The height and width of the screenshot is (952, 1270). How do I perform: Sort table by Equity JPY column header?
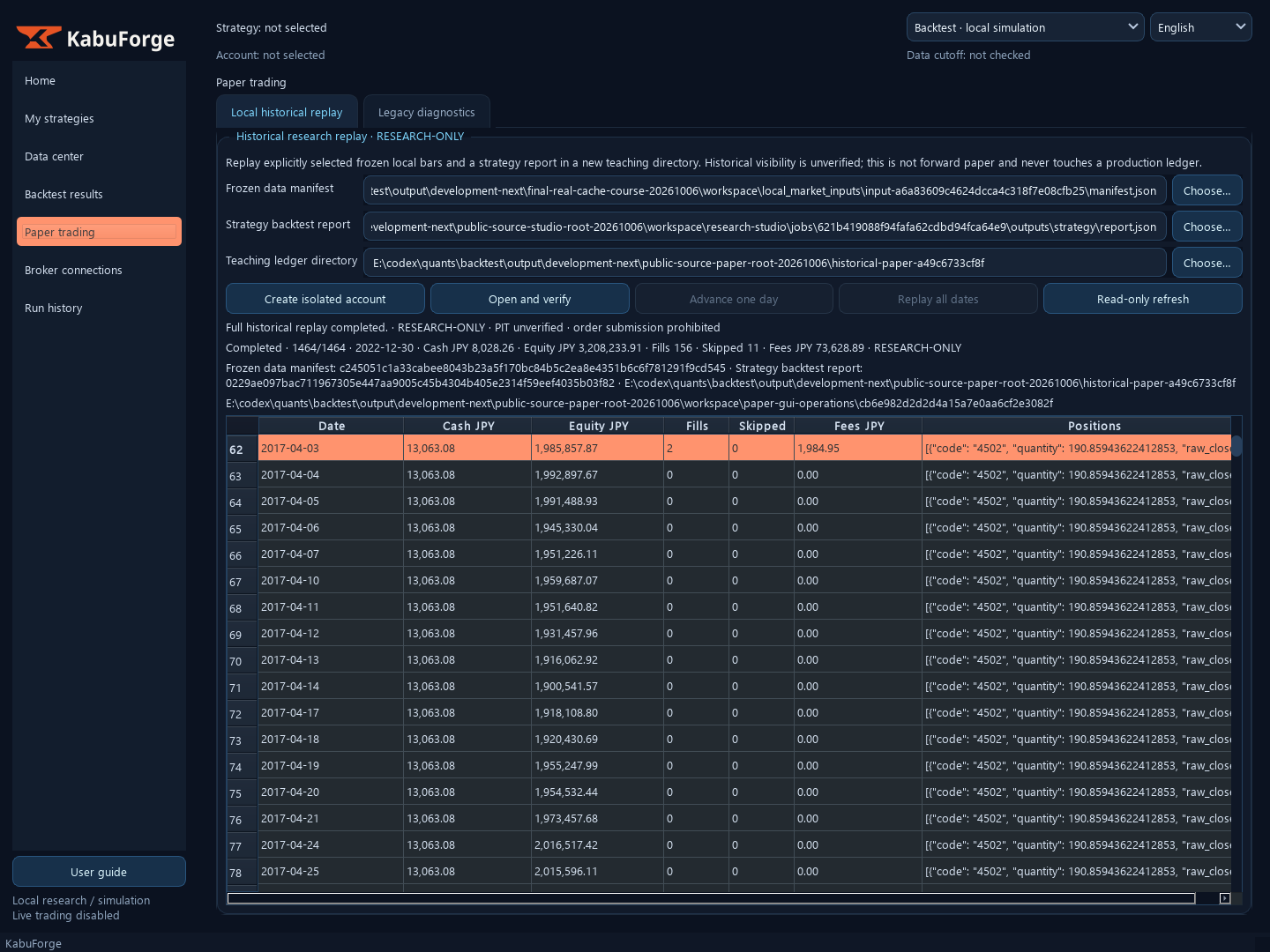click(599, 426)
